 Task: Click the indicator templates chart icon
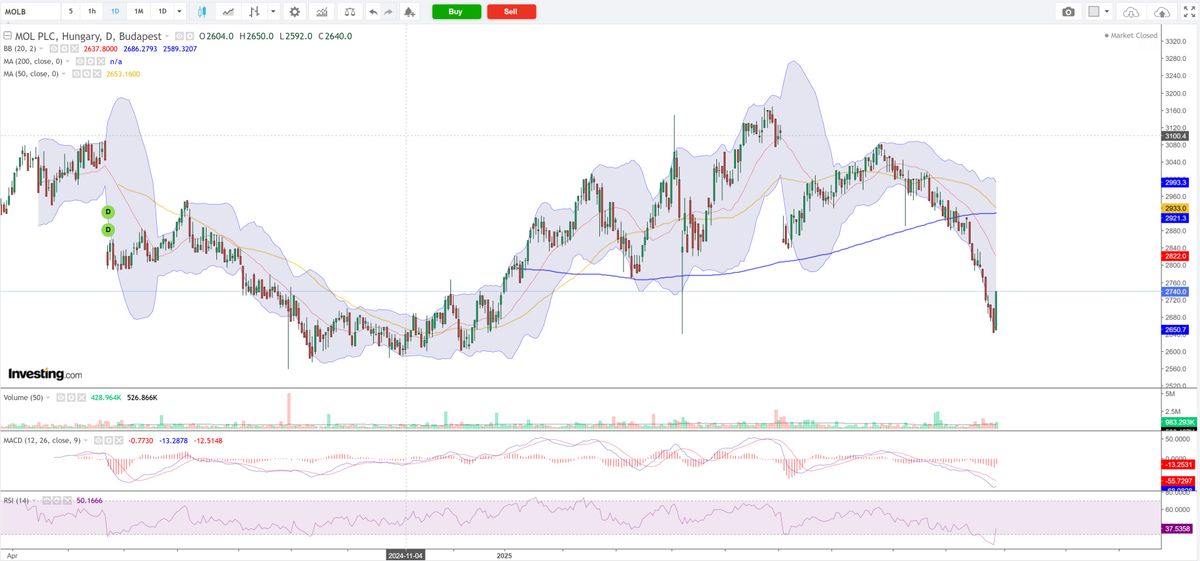pos(321,11)
